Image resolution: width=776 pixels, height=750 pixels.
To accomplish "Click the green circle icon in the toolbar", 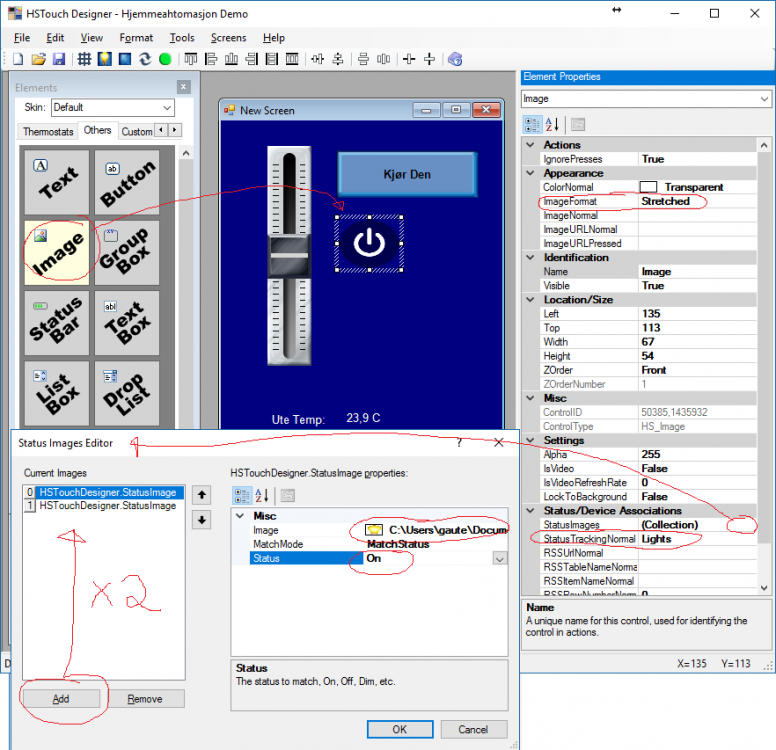I will [165, 59].
